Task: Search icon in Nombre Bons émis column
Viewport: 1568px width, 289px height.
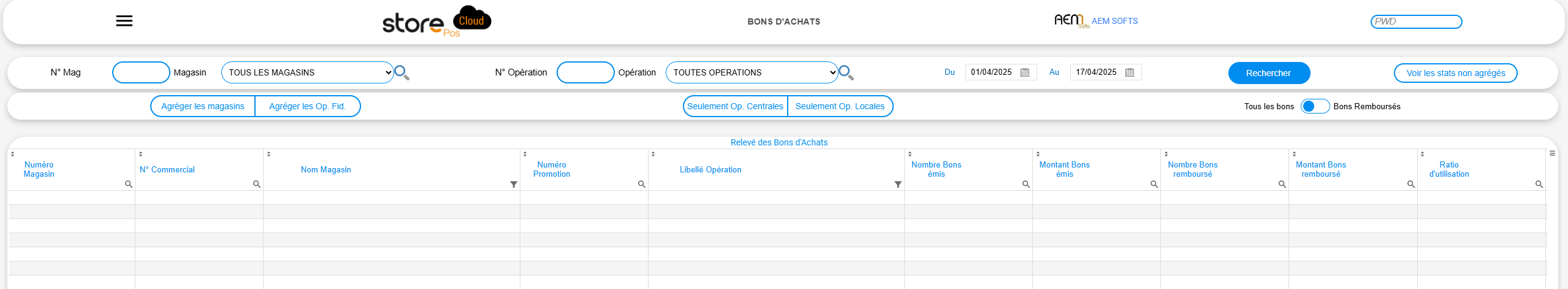Action: coord(1026,184)
